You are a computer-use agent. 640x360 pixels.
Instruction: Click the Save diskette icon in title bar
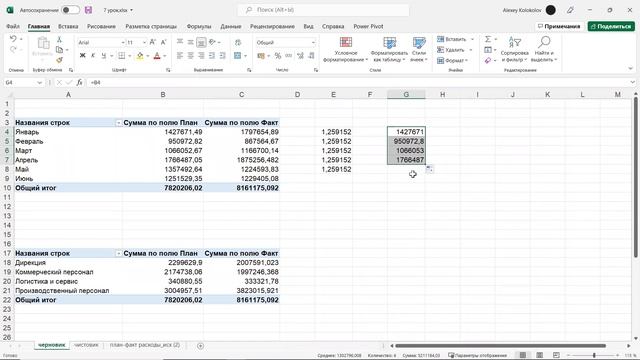pyautogui.click(x=88, y=10)
